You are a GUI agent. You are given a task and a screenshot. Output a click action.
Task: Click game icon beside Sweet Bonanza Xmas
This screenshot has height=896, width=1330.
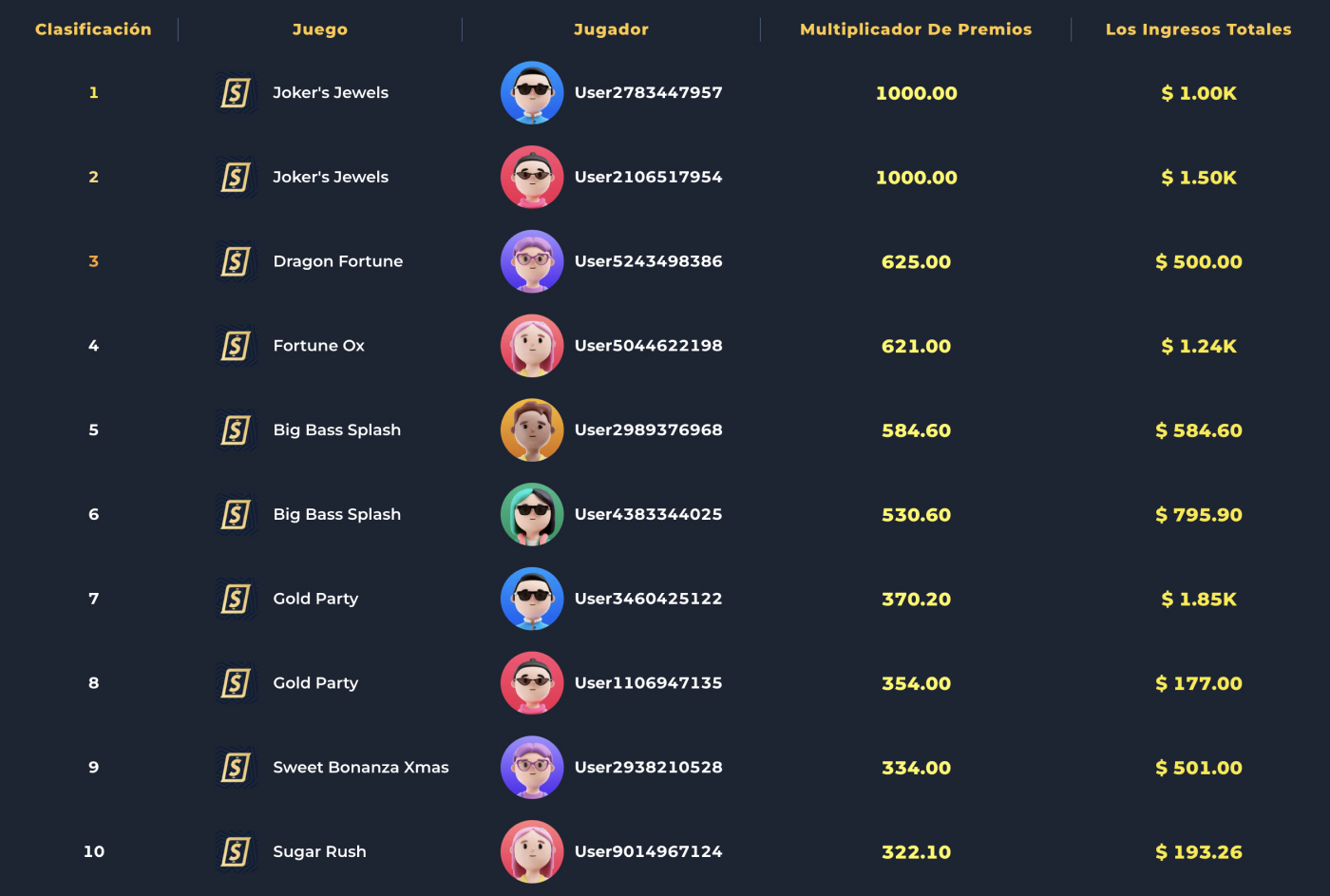[236, 768]
